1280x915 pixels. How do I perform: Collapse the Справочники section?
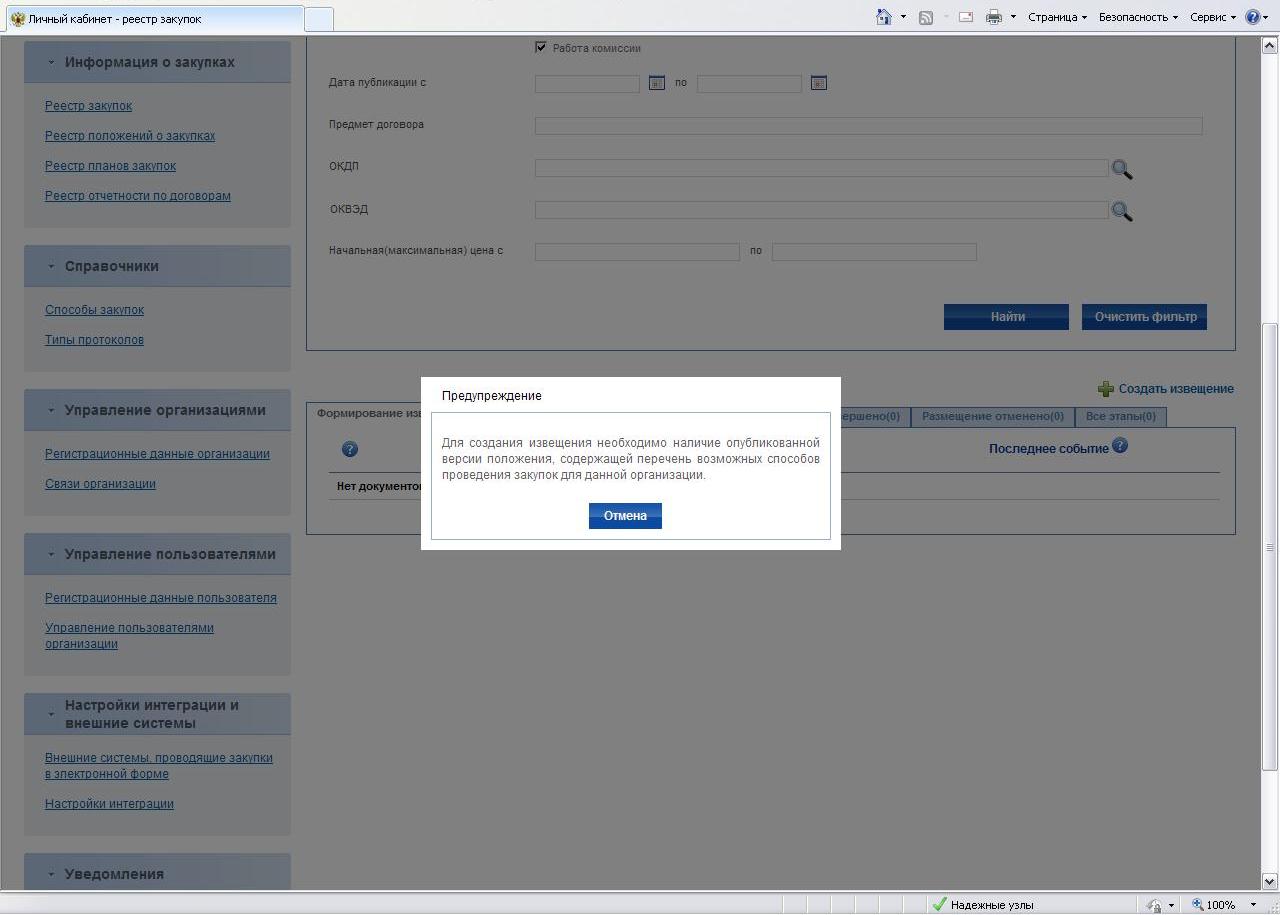tap(51, 266)
